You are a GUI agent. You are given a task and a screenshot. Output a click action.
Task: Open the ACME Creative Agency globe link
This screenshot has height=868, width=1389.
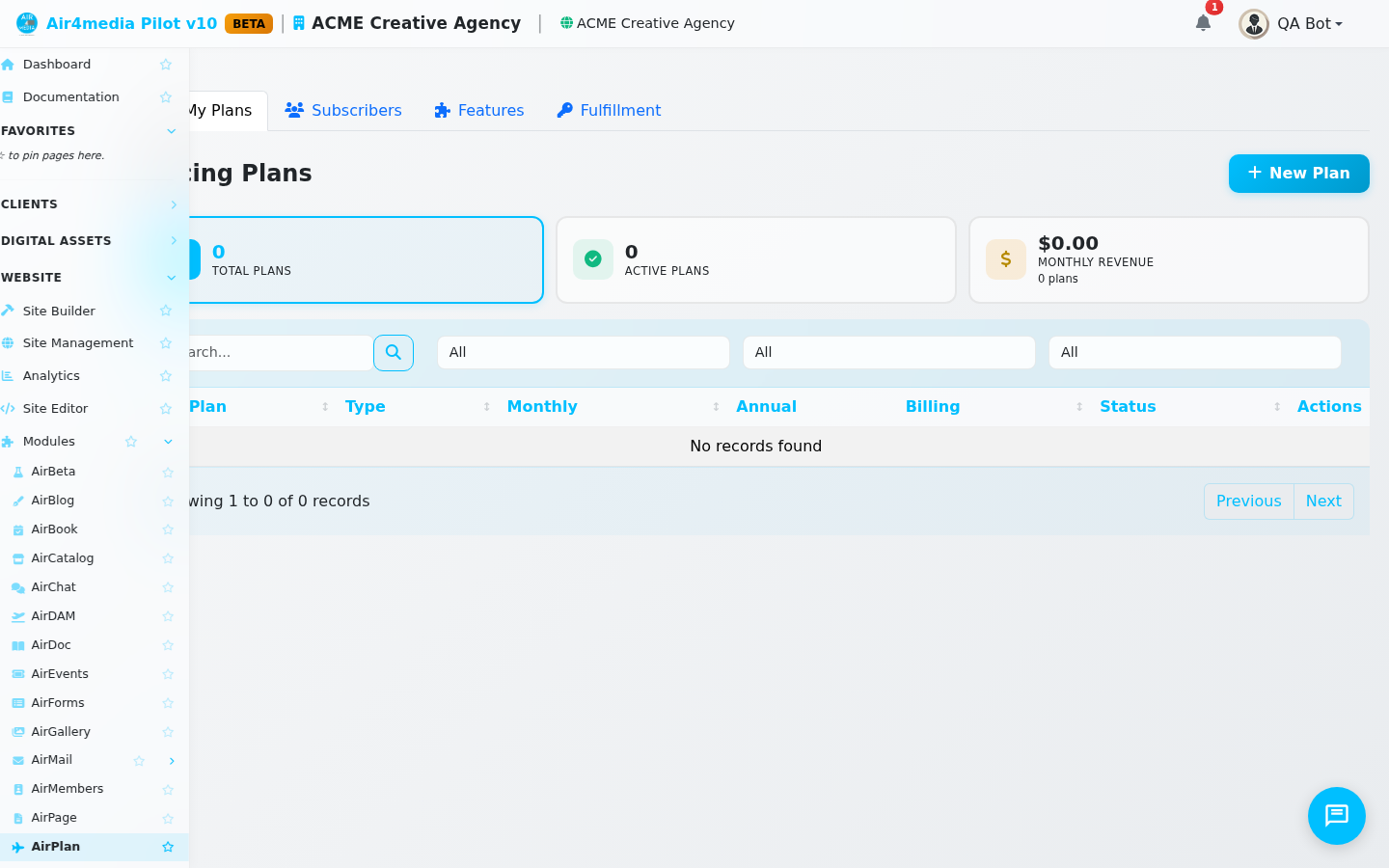pyautogui.click(x=647, y=23)
